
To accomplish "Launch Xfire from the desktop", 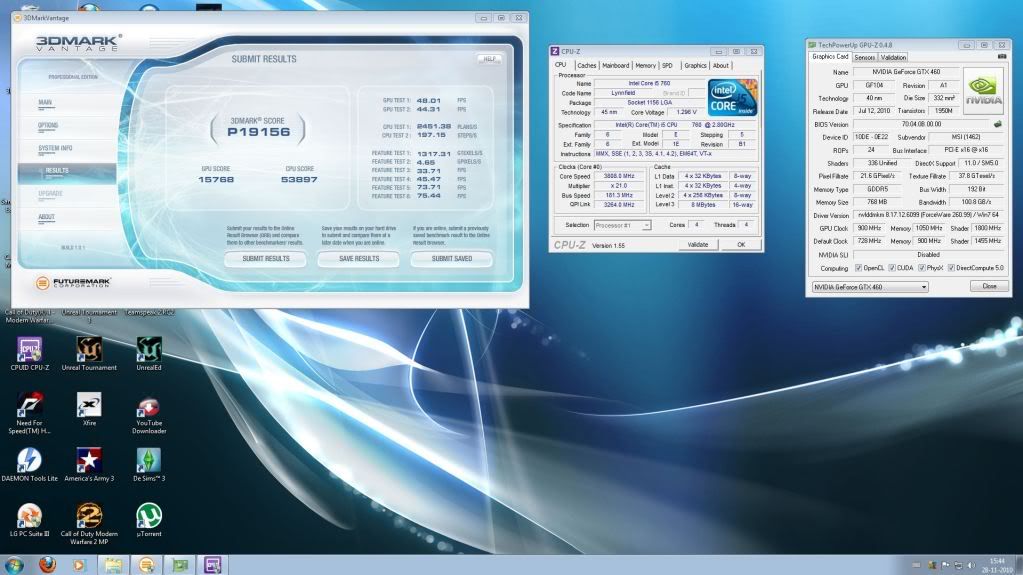I will coord(89,409).
